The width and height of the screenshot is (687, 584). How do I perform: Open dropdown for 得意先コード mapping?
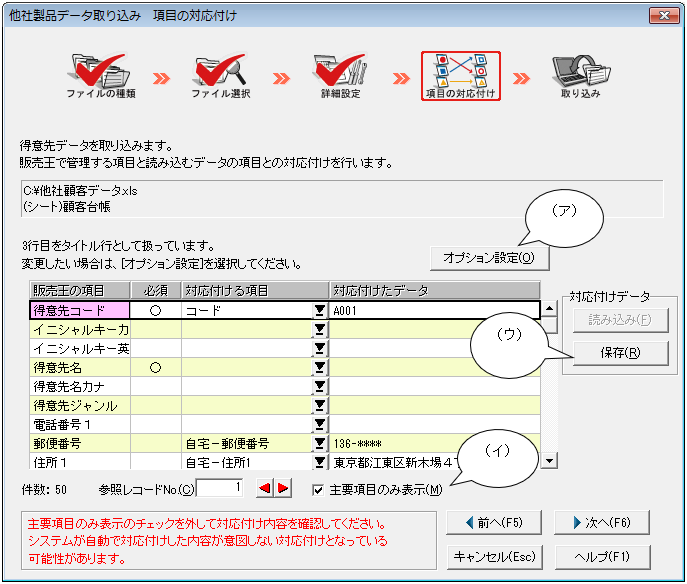pyautogui.click(x=320, y=310)
